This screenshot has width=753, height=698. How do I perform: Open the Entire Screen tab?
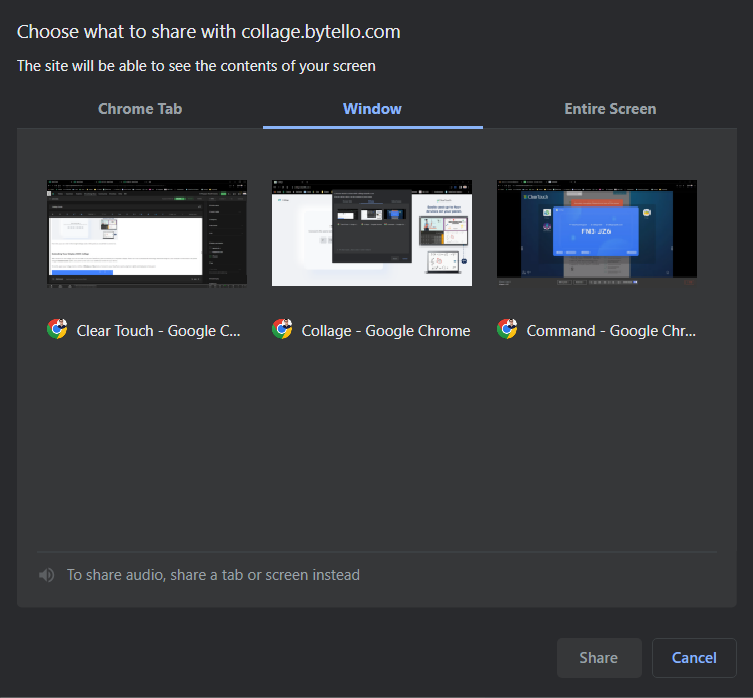[610, 109]
